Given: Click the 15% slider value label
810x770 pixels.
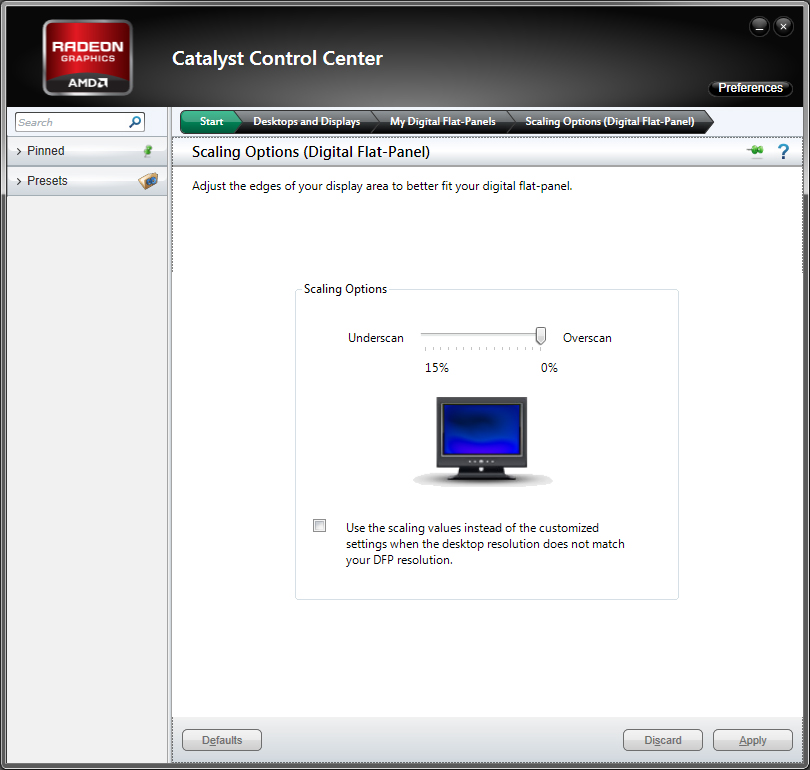Looking at the screenshot, I should [437, 368].
